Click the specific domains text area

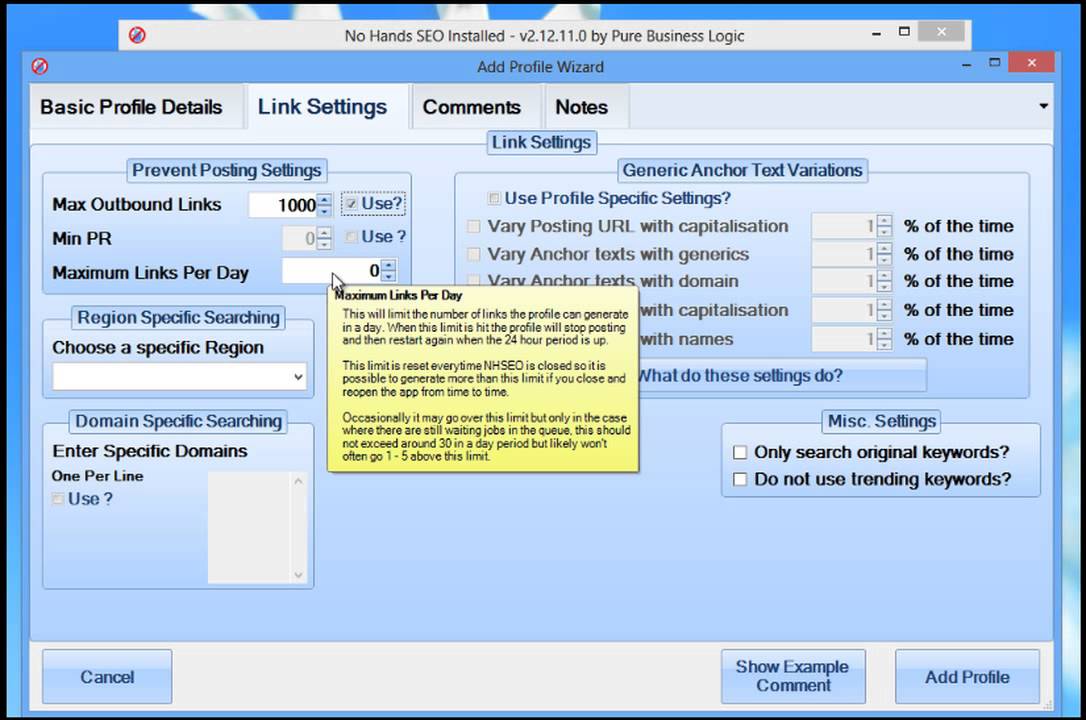tap(249, 528)
